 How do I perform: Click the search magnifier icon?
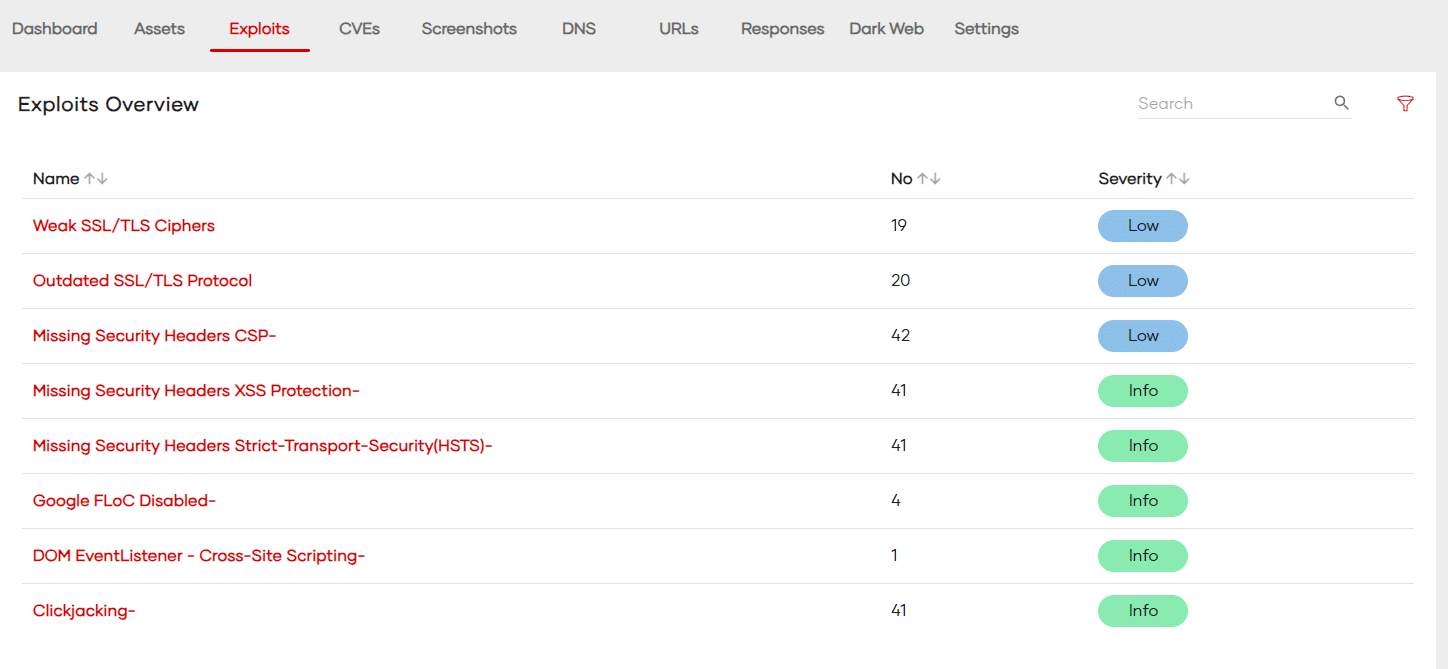pos(1341,103)
